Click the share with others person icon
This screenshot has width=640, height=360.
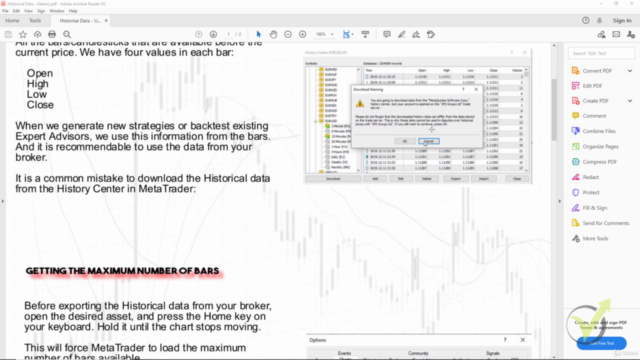coord(631,34)
